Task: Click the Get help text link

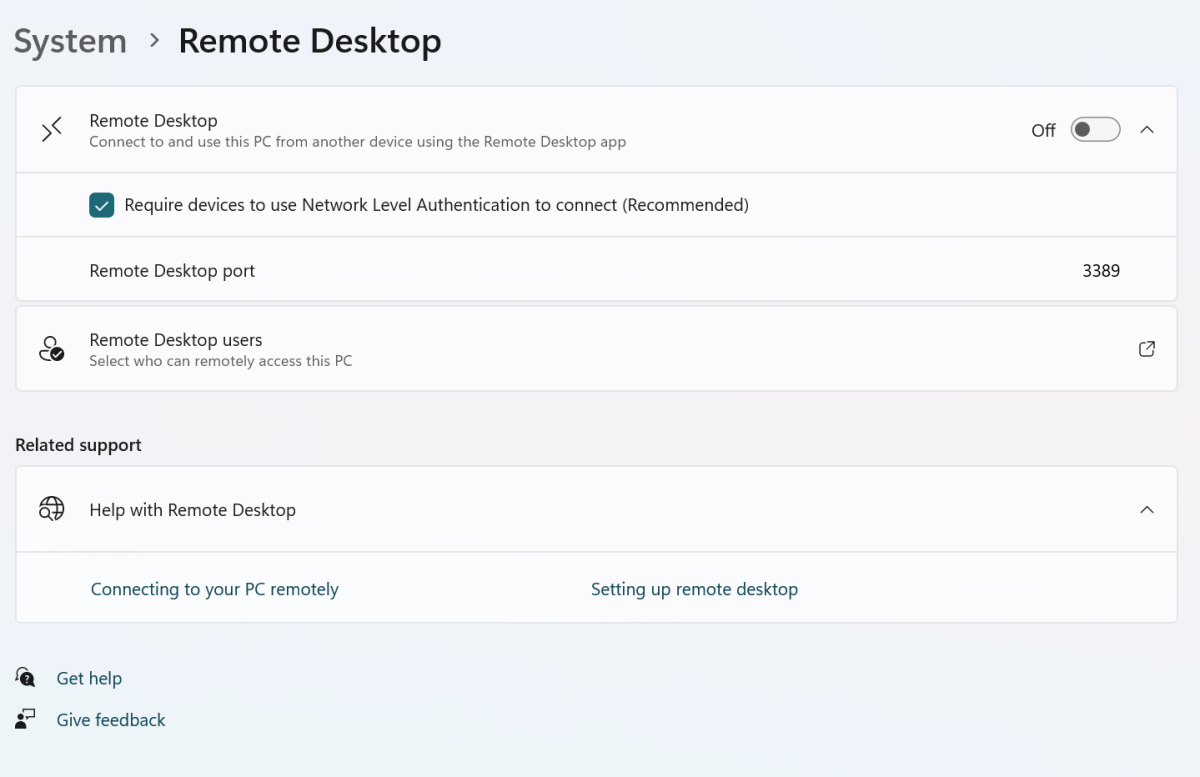Action: point(89,678)
